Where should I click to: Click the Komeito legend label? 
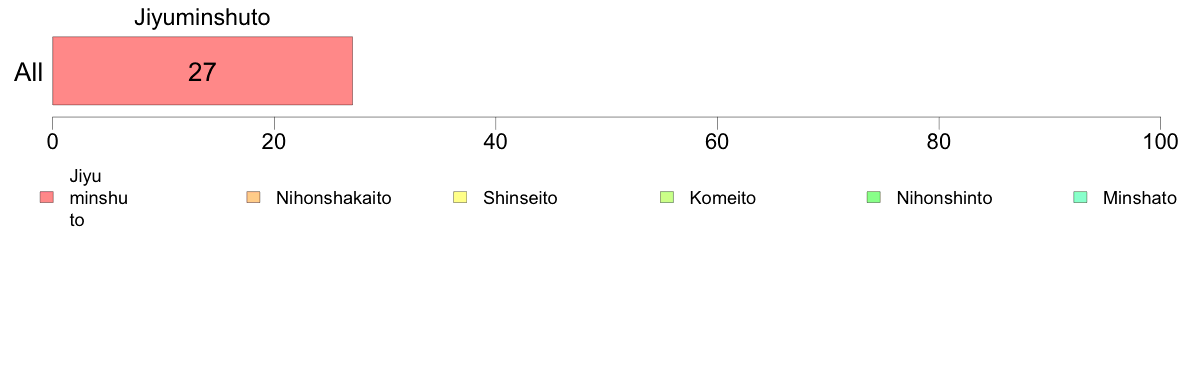(723, 198)
